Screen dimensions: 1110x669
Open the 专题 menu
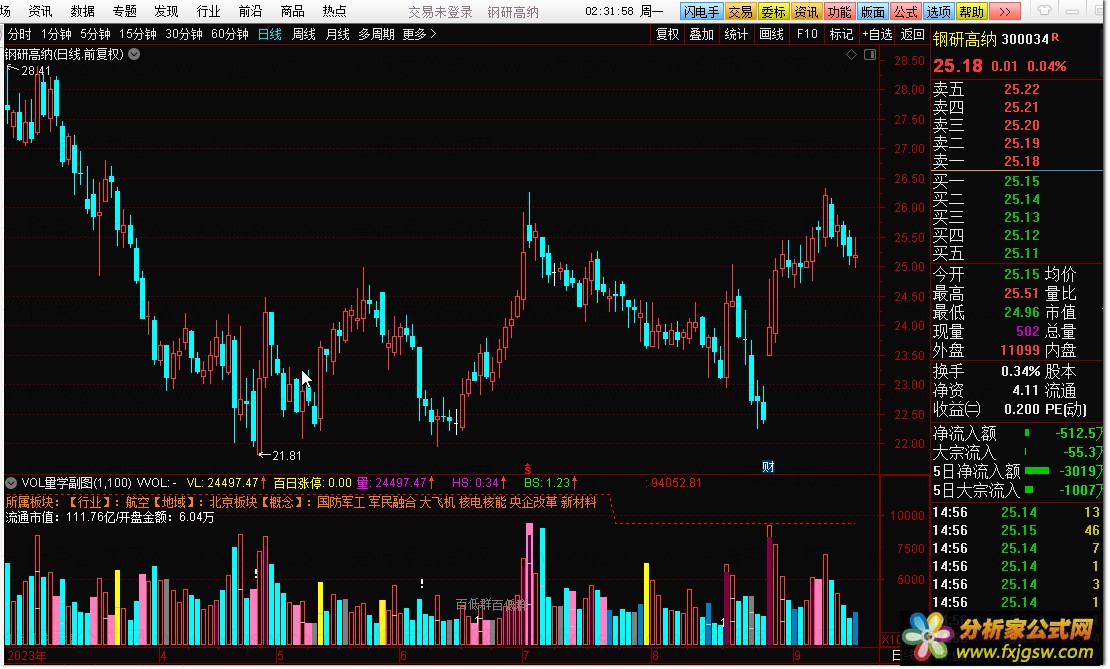point(125,11)
